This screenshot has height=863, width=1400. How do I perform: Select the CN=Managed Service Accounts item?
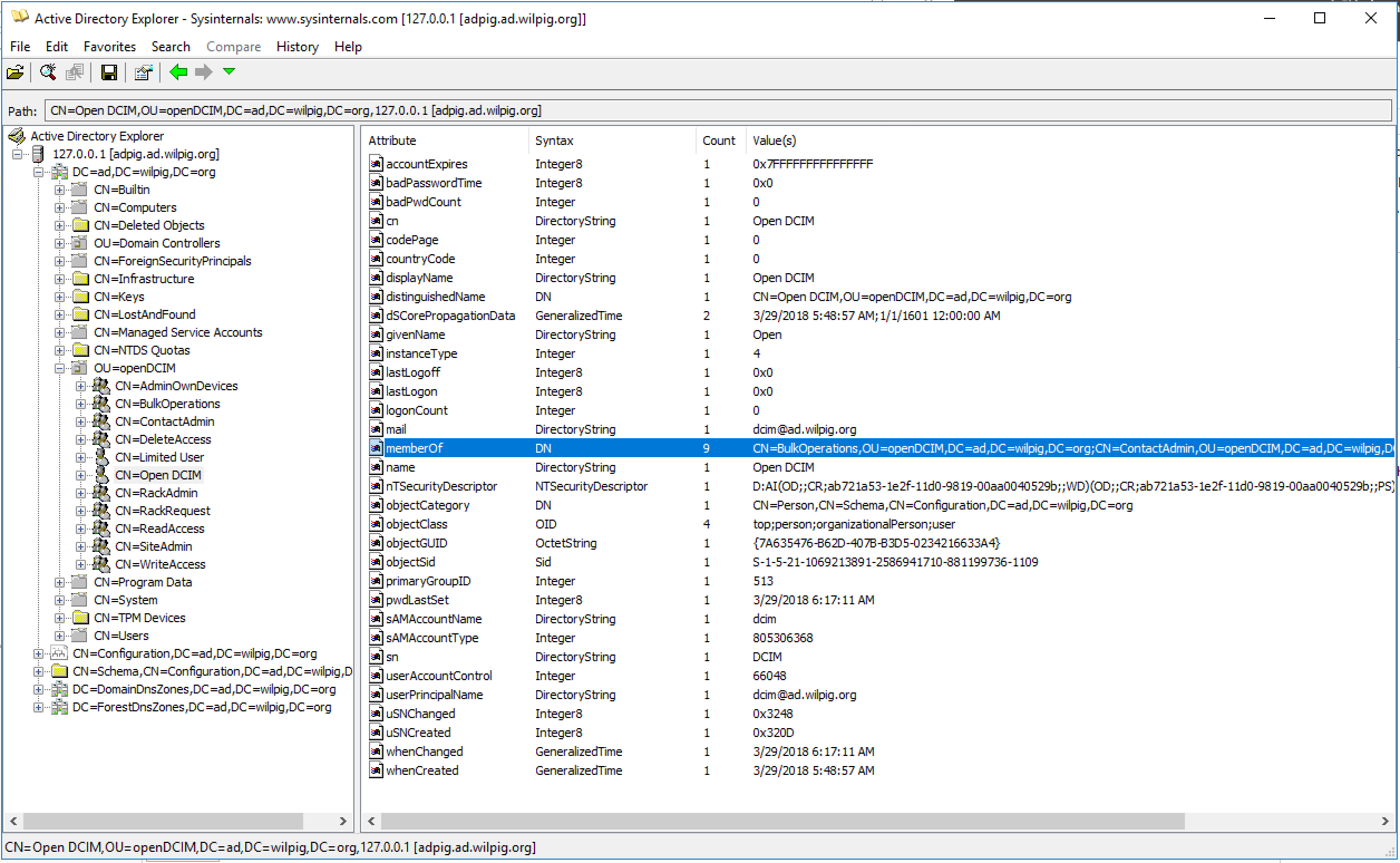tap(178, 332)
